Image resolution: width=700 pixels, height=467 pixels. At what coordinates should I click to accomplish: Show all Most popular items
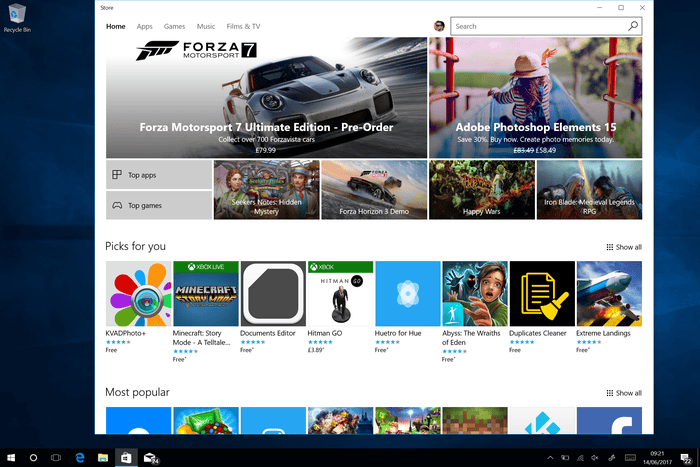coord(624,393)
